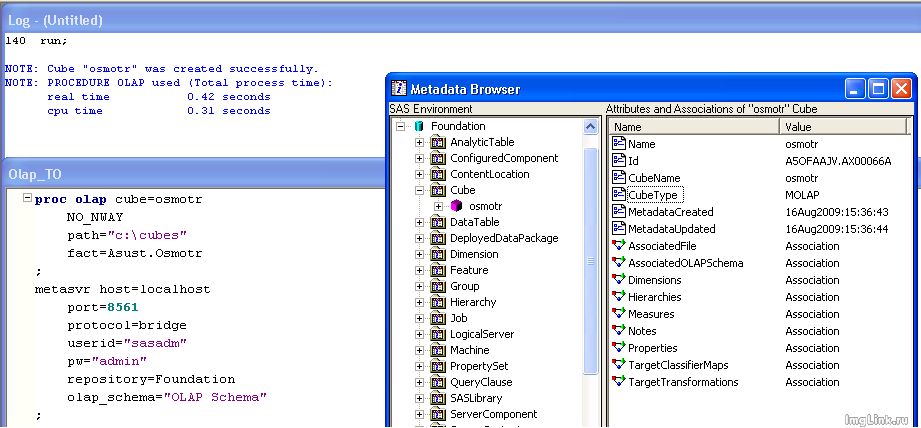Viewport: 921px width, 428px height.
Task: Expand the Dimension tree node
Action: pos(420,254)
